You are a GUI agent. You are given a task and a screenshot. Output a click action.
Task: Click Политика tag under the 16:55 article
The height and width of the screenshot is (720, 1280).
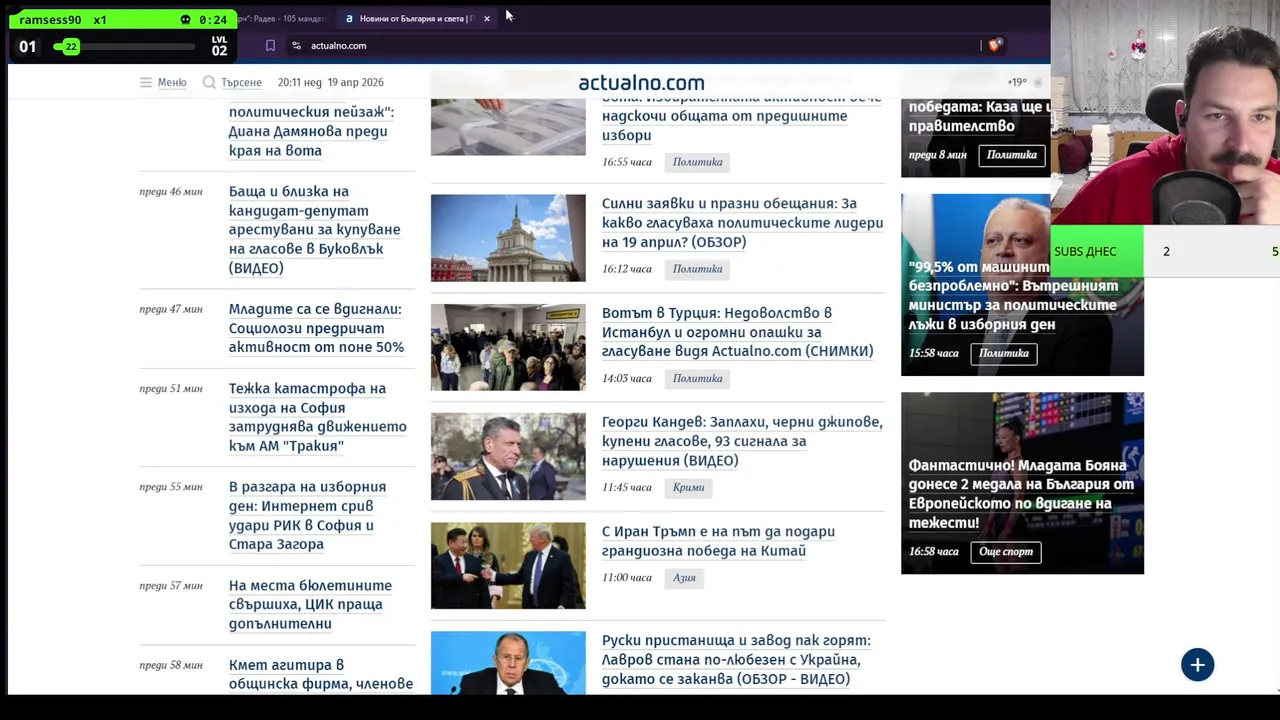click(x=697, y=162)
